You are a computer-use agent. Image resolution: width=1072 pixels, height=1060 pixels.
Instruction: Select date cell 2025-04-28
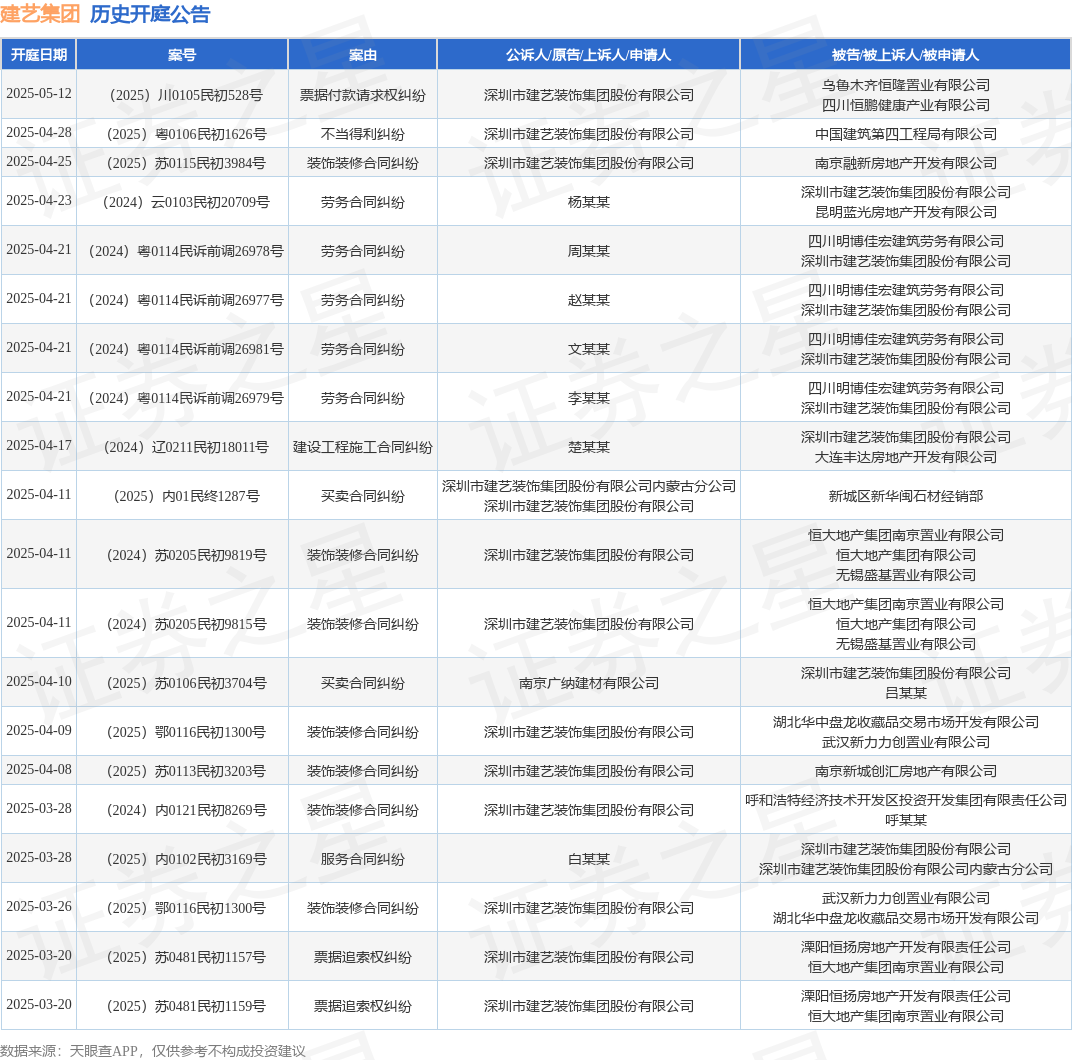[x=39, y=133]
